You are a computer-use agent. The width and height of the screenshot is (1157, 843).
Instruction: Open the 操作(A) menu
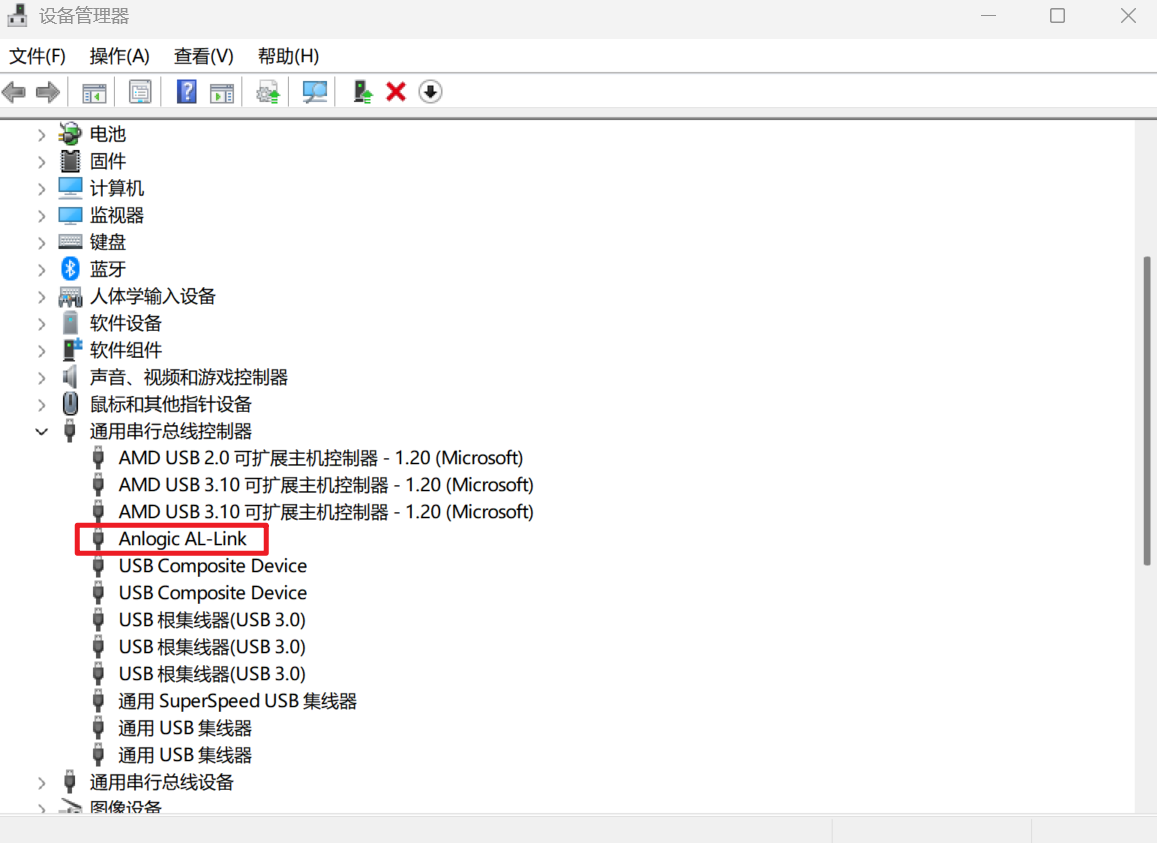click(120, 56)
